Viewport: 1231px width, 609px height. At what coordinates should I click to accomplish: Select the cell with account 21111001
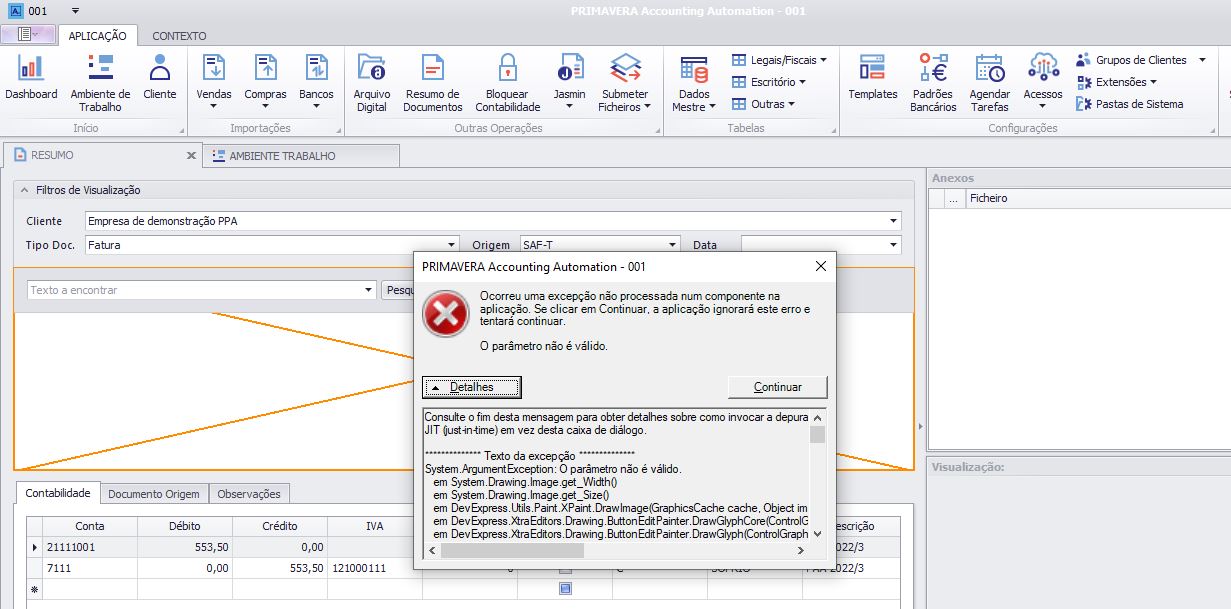[90, 547]
